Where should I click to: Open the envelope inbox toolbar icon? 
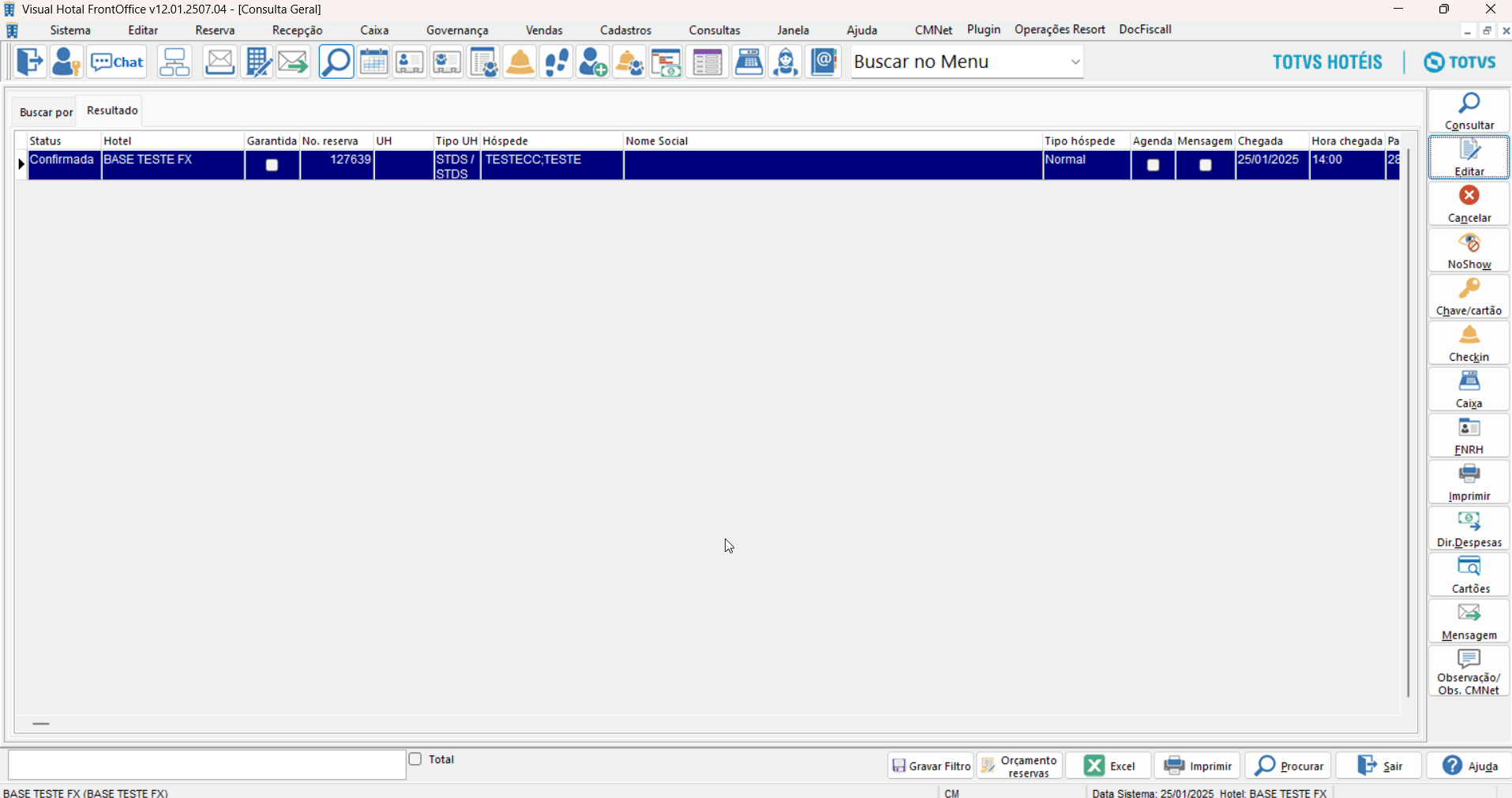coord(219,62)
